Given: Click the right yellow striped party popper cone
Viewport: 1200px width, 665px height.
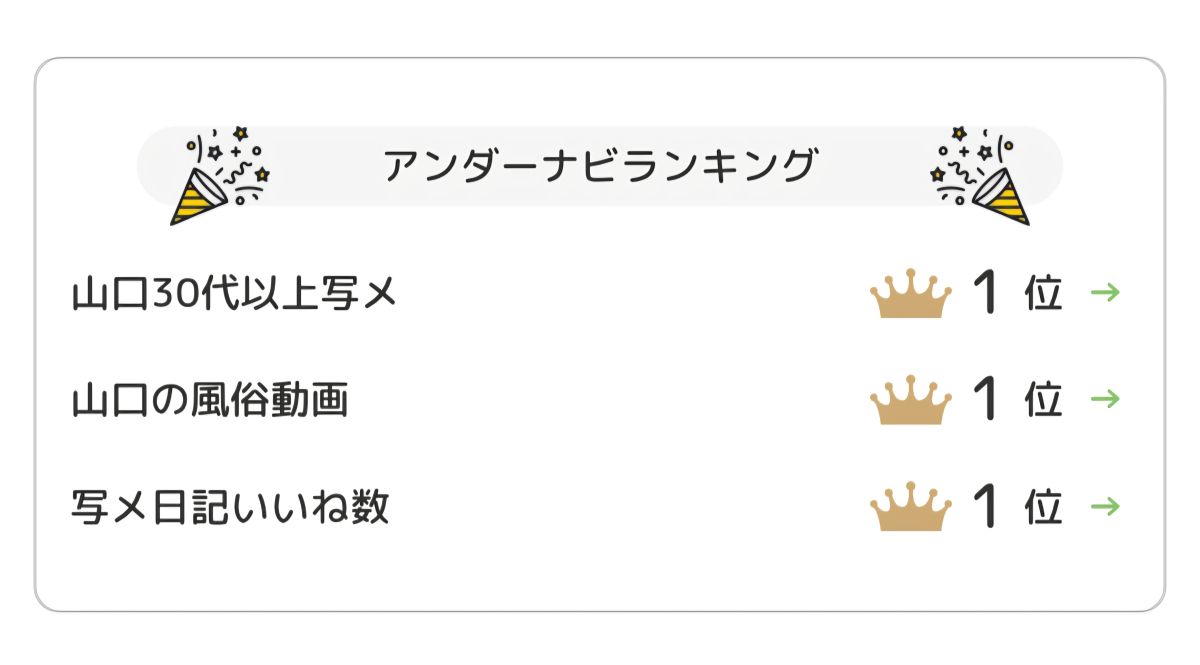Looking at the screenshot, I should click(1001, 198).
